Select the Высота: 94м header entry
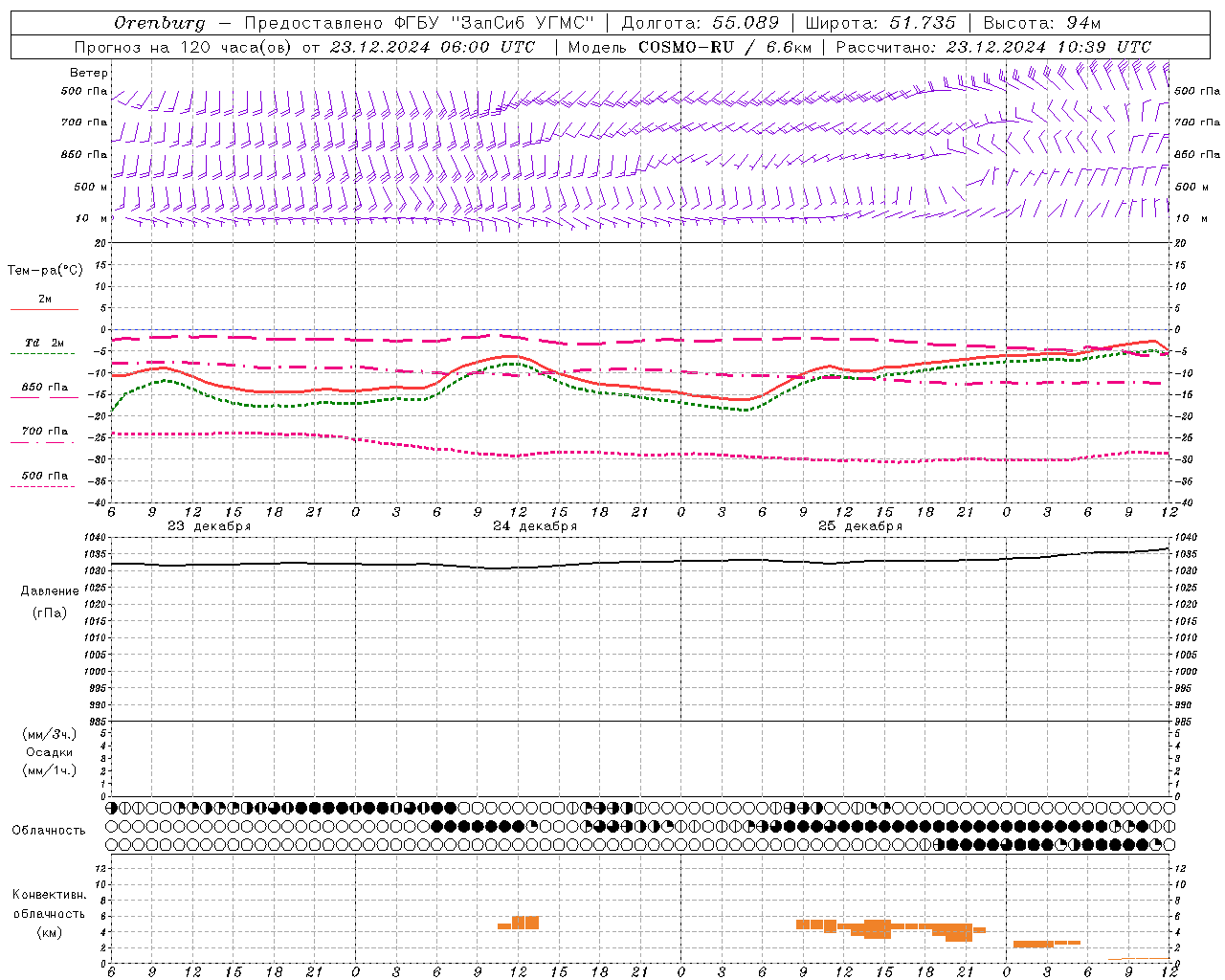The image size is (1225, 980). click(x=1042, y=23)
